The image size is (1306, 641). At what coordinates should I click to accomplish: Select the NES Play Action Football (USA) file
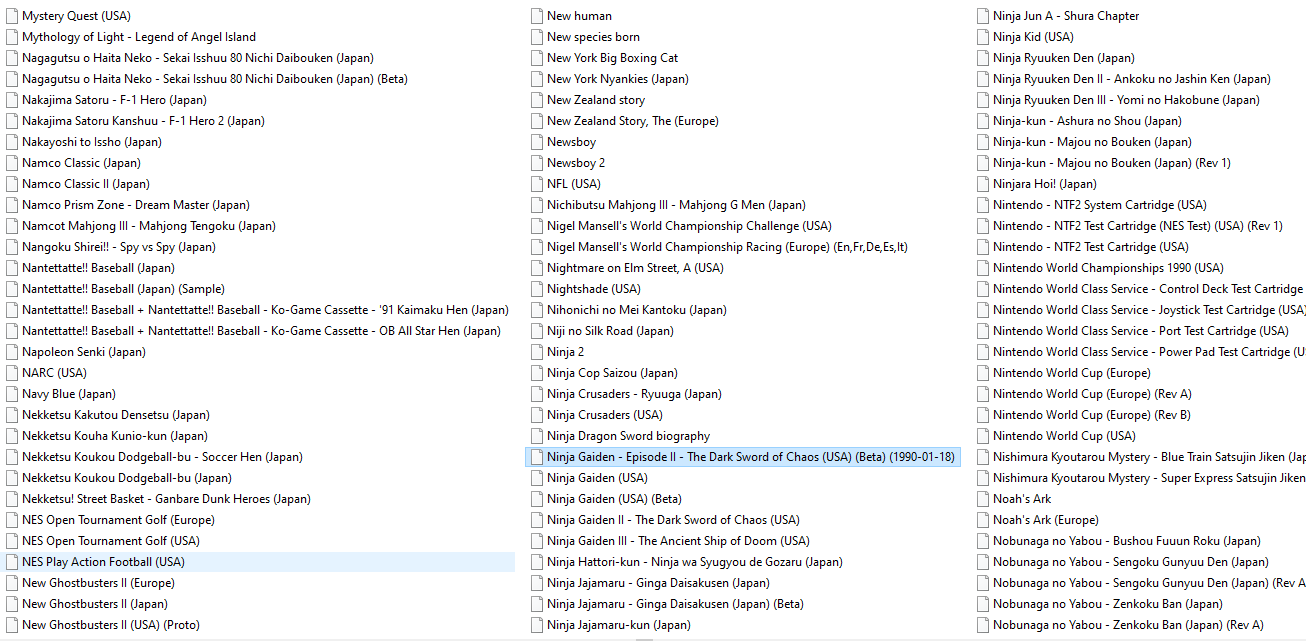point(103,562)
